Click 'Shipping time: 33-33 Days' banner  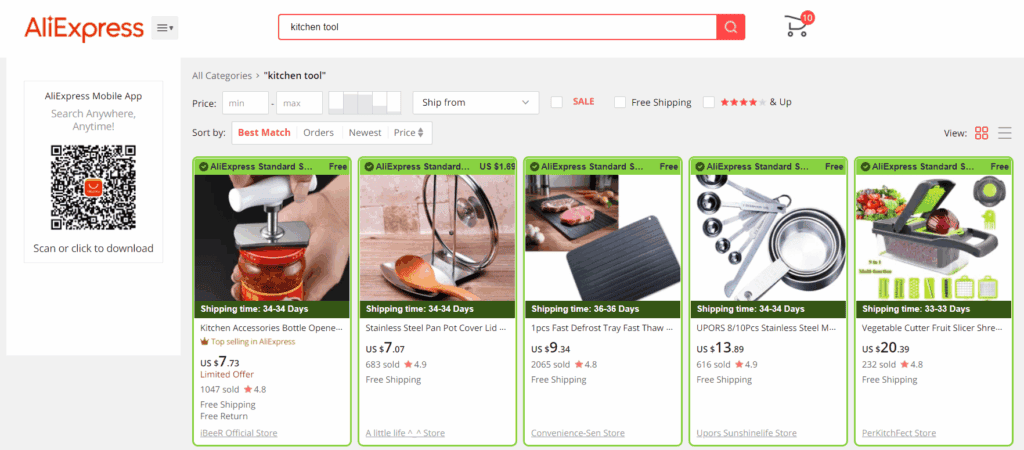coord(934,309)
